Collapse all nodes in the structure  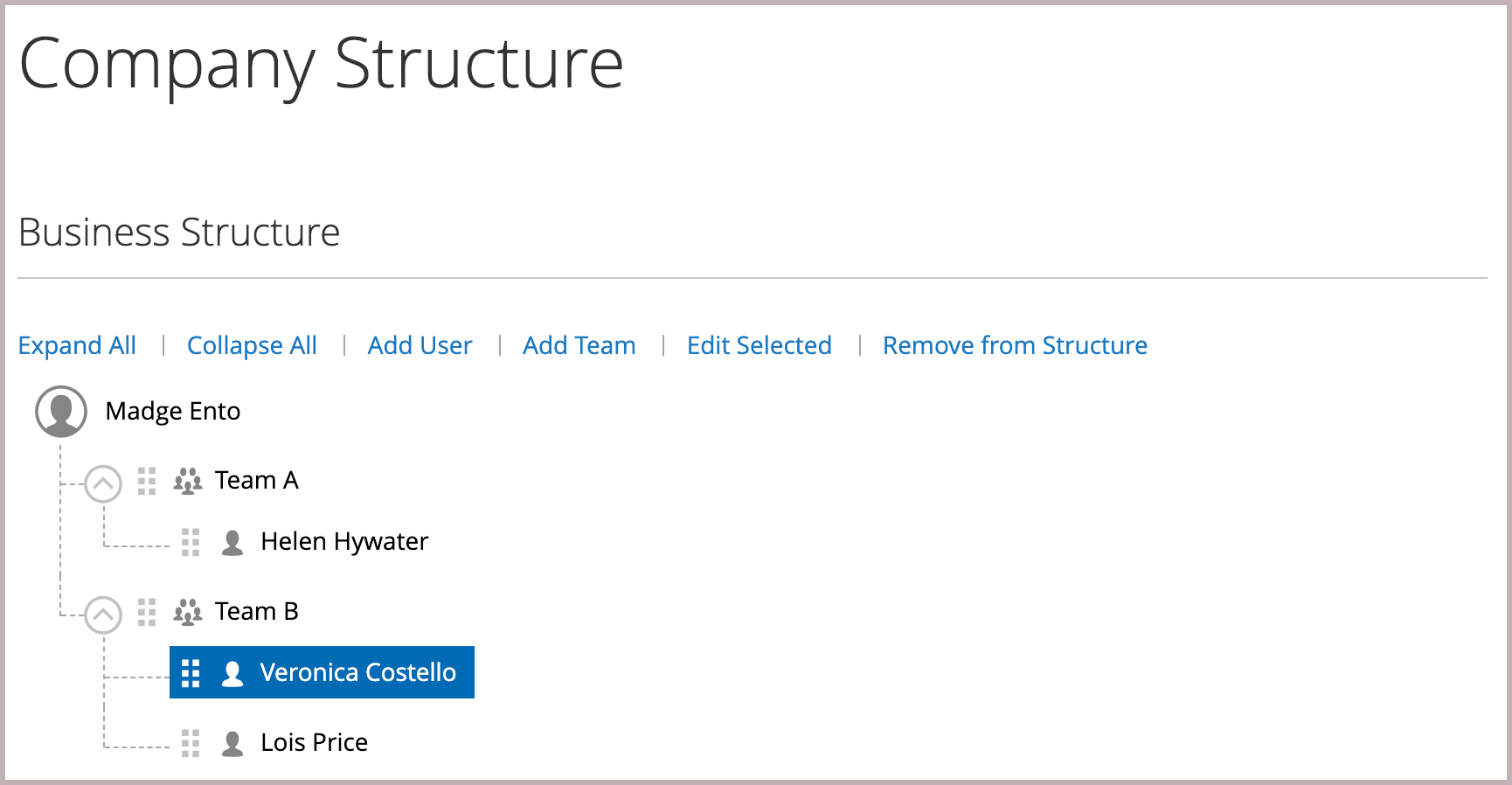(252, 345)
